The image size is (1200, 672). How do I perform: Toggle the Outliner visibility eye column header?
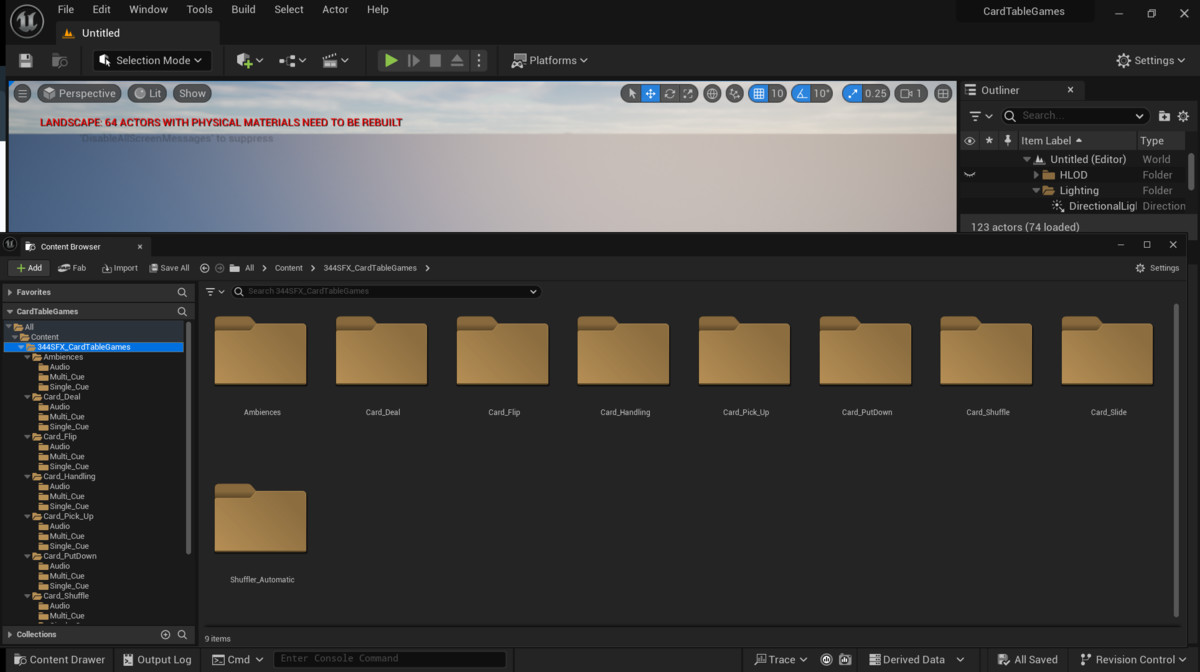click(x=969, y=141)
